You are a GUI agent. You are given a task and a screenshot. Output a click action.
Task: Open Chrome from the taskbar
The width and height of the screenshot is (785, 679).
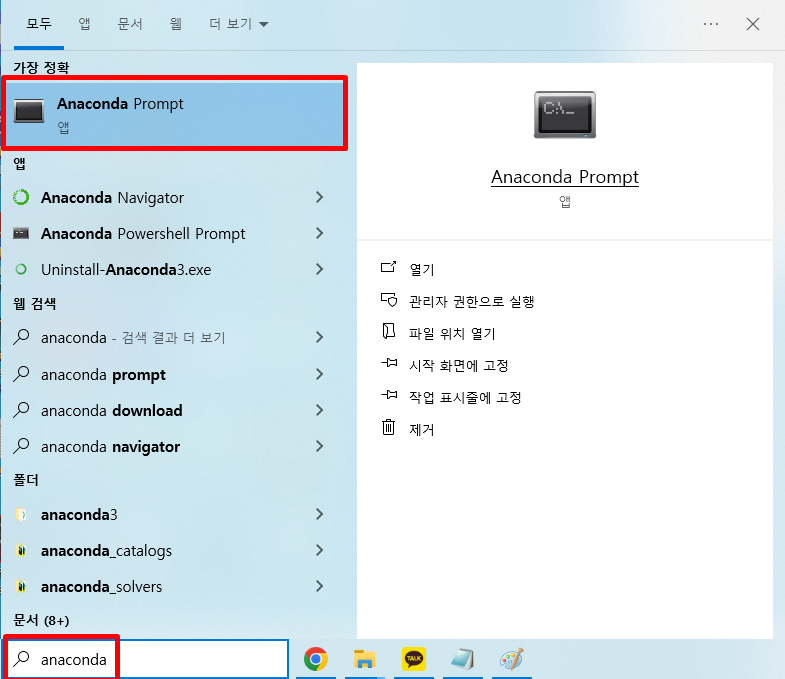click(315, 659)
